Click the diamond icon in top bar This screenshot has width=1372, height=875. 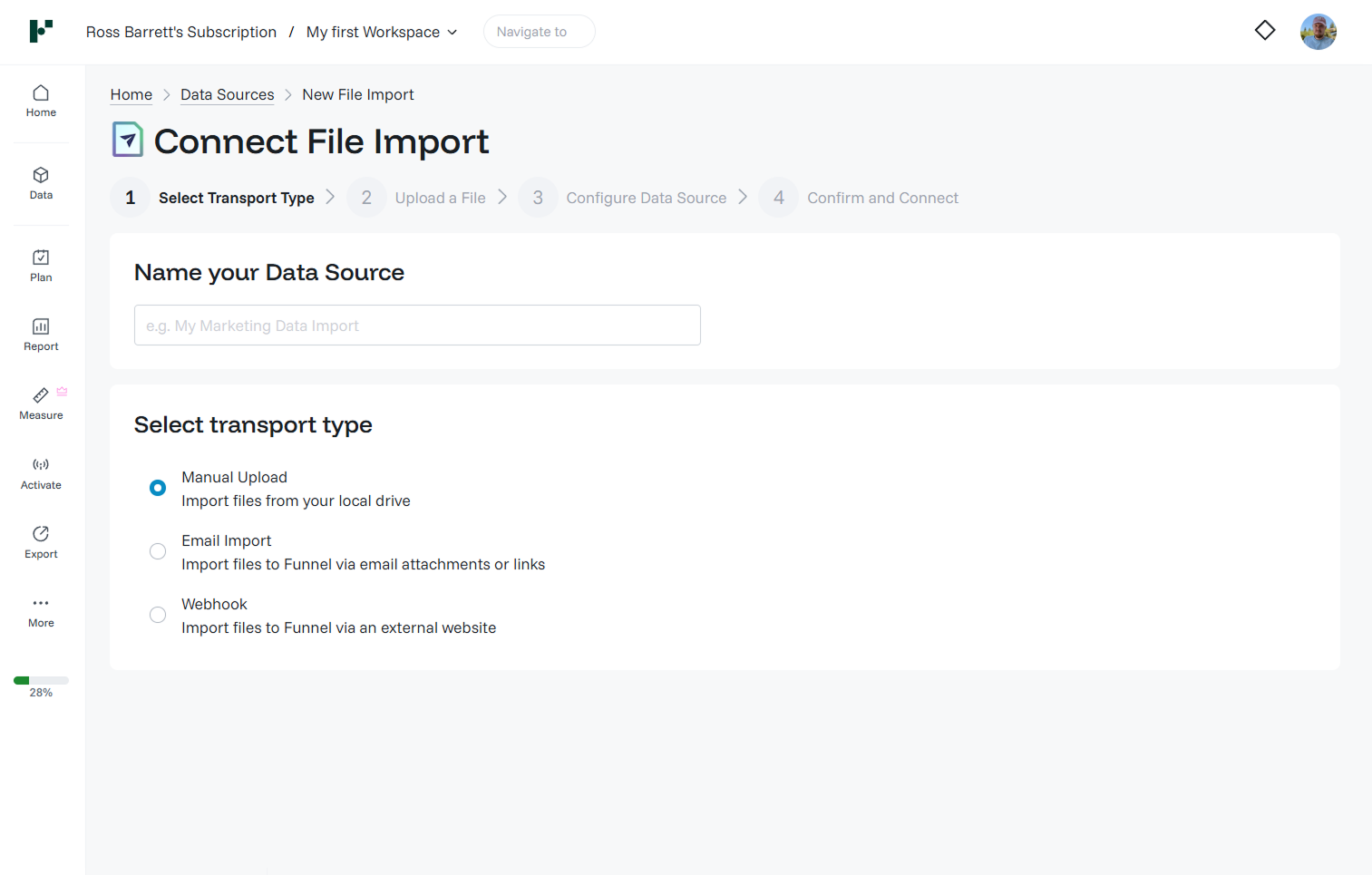tap(1265, 31)
